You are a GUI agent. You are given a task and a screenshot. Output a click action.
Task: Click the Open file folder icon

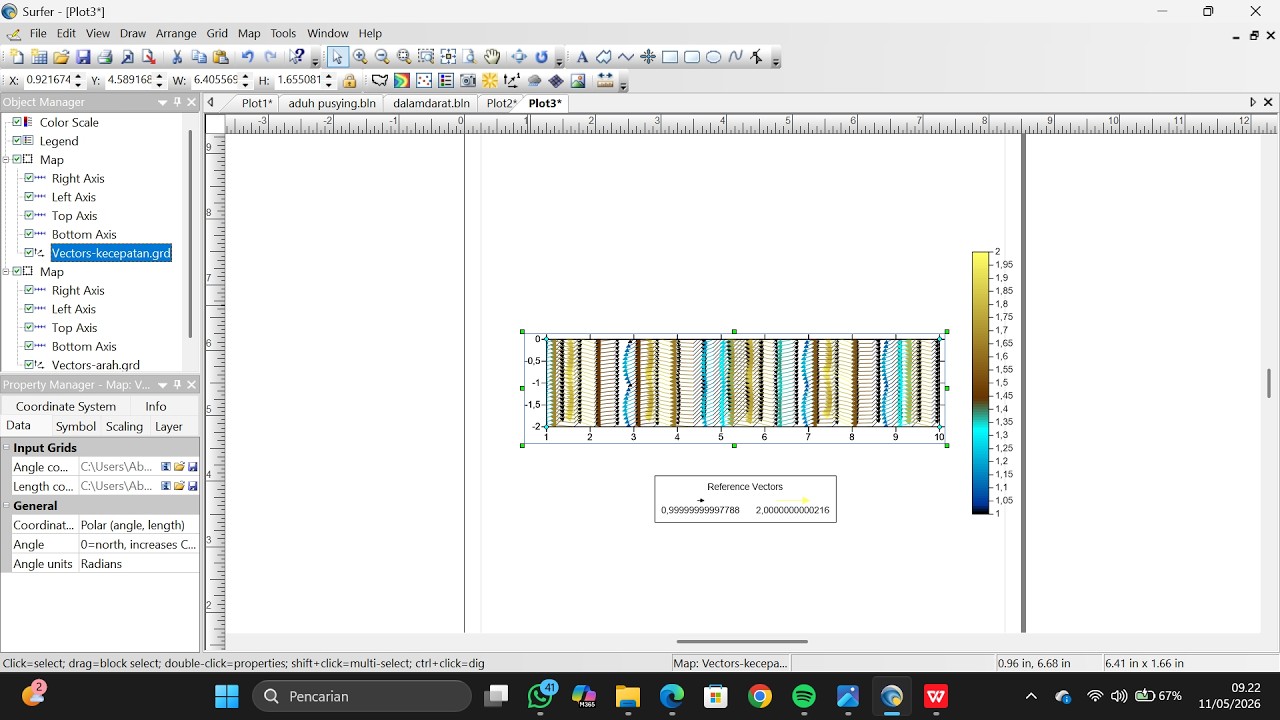[61, 57]
